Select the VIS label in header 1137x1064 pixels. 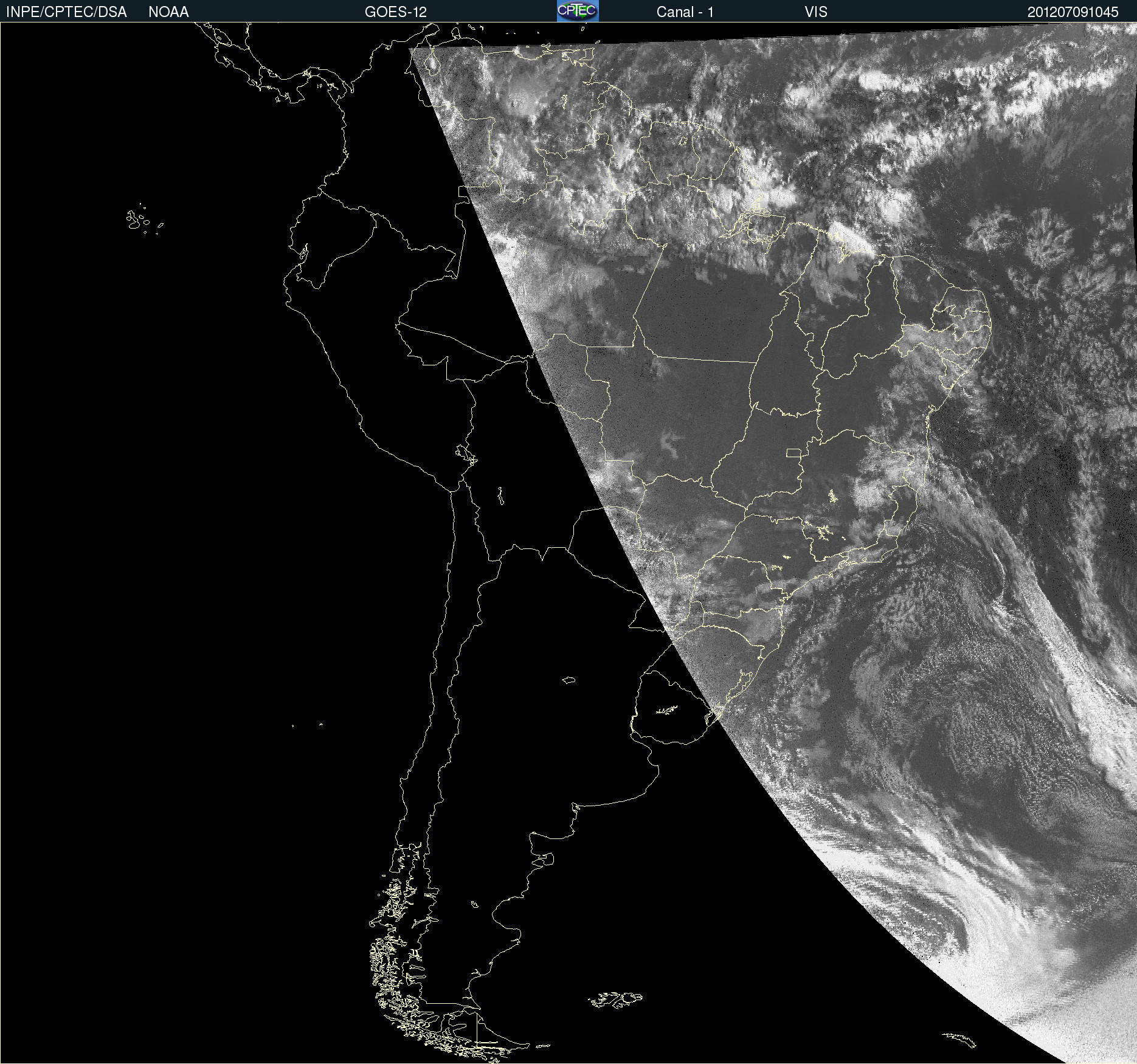pos(816,12)
